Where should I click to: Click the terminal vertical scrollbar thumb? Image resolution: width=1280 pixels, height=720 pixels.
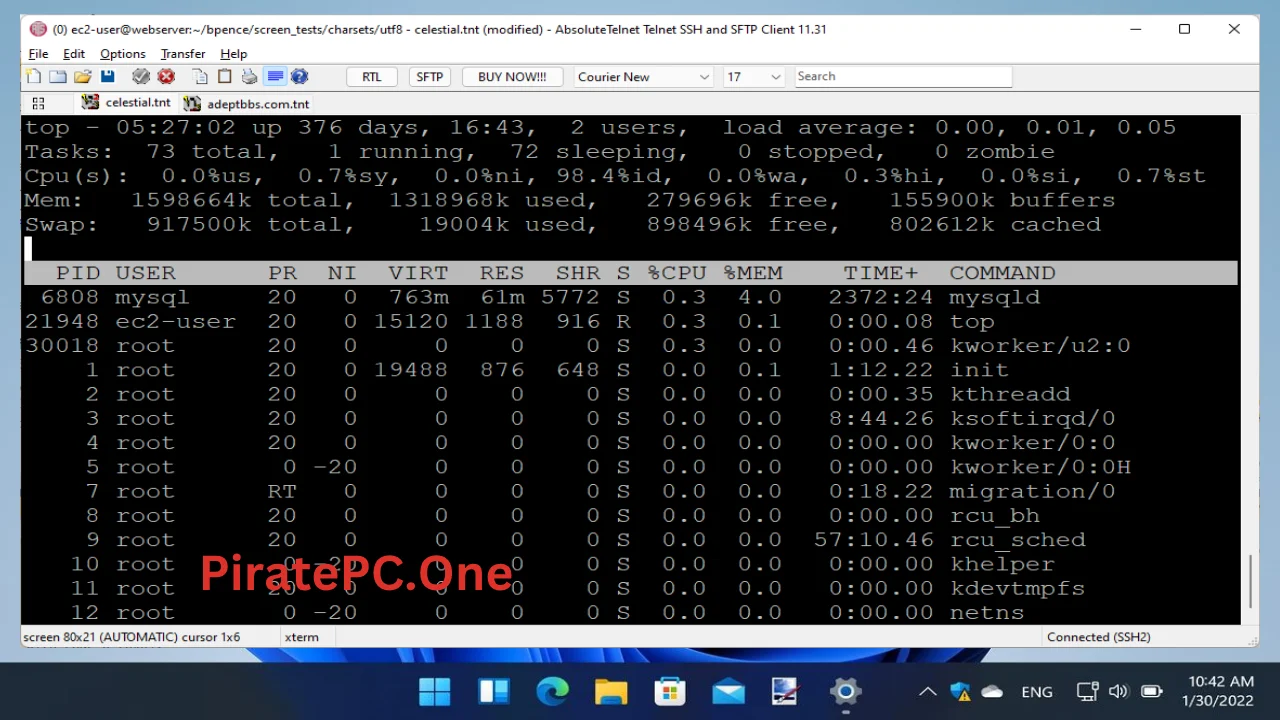click(1251, 580)
